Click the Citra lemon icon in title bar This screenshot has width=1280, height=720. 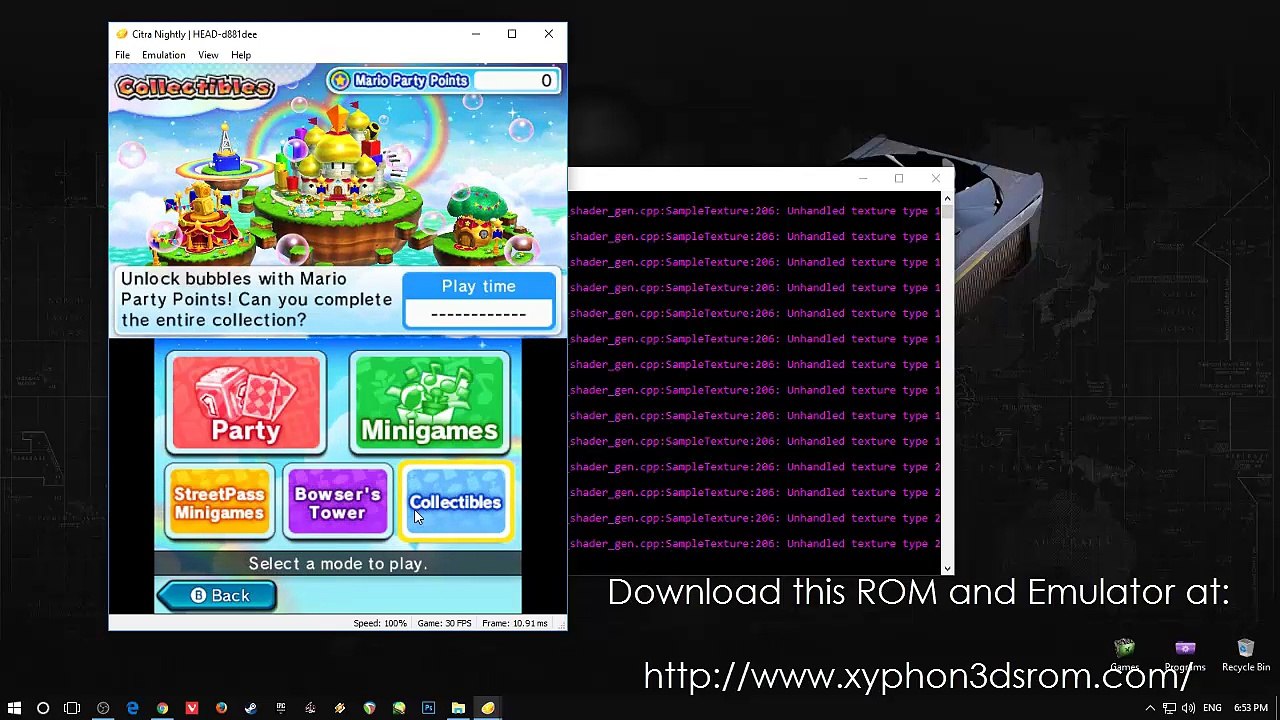pyautogui.click(x=122, y=34)
